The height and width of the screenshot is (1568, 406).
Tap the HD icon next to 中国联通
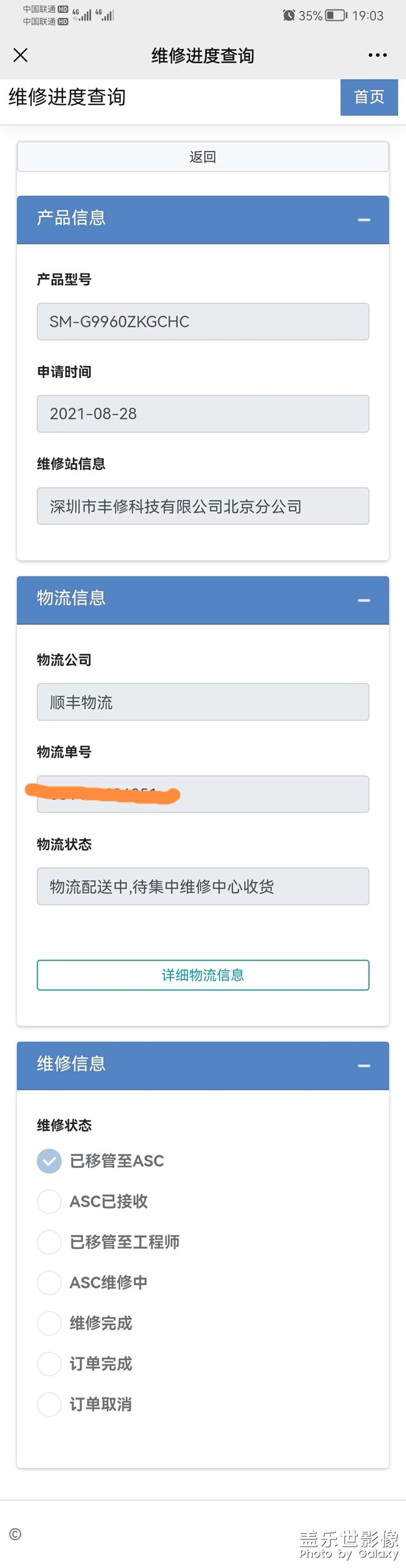pos(62,10)
